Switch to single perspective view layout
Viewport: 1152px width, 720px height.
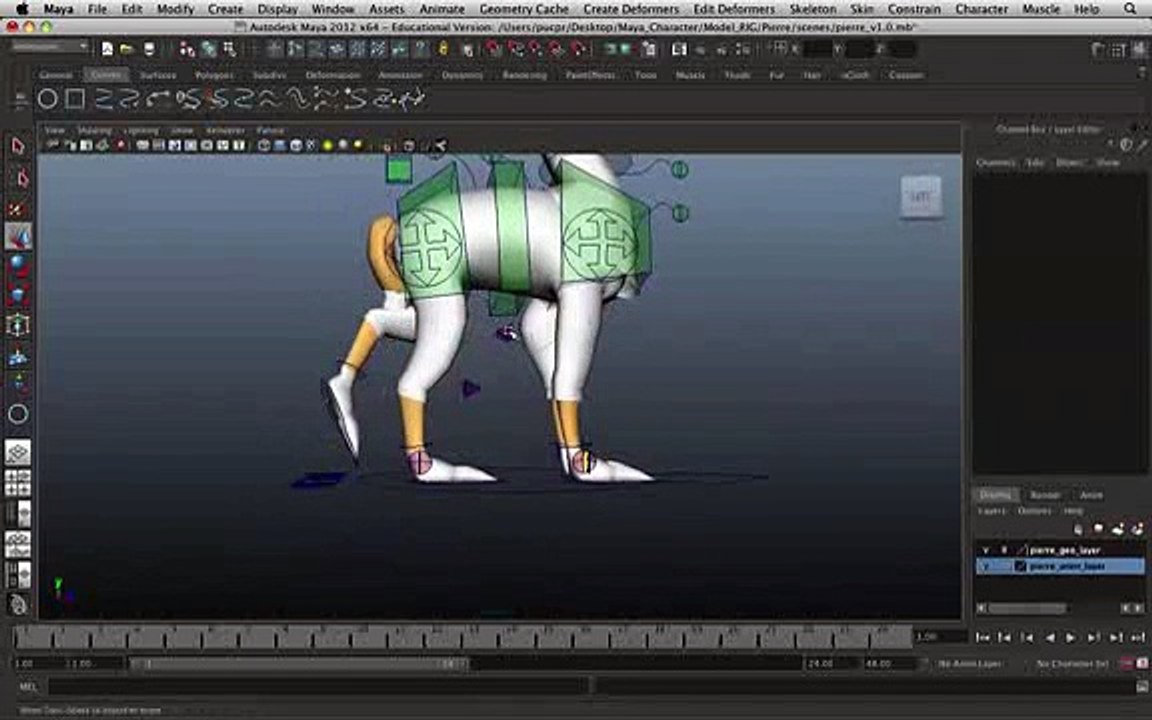point(18,453)
